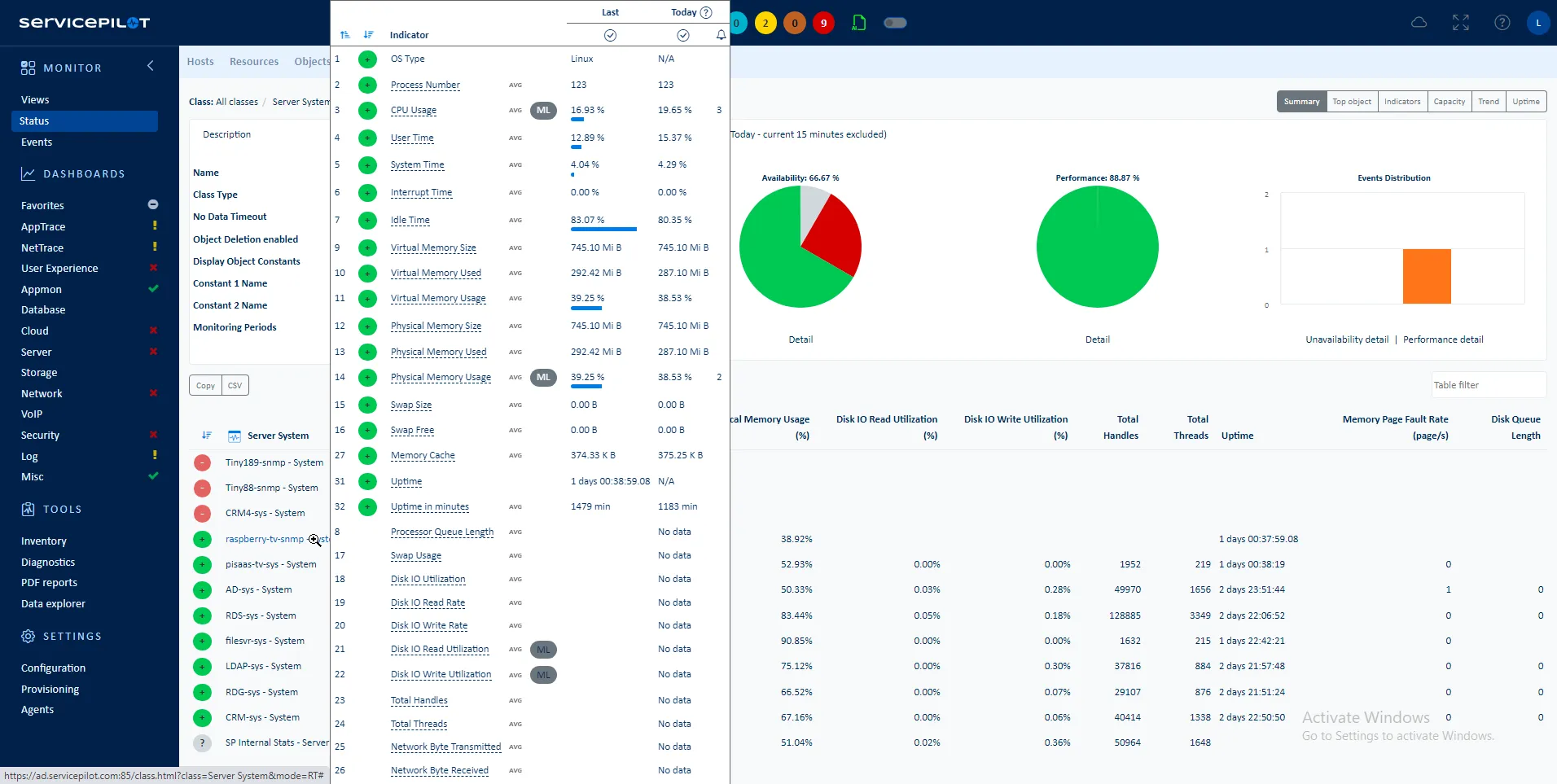This screenshot has width=1557, height=784.
Task: Click the help question mark next to Today
Action: pos(706,12)
